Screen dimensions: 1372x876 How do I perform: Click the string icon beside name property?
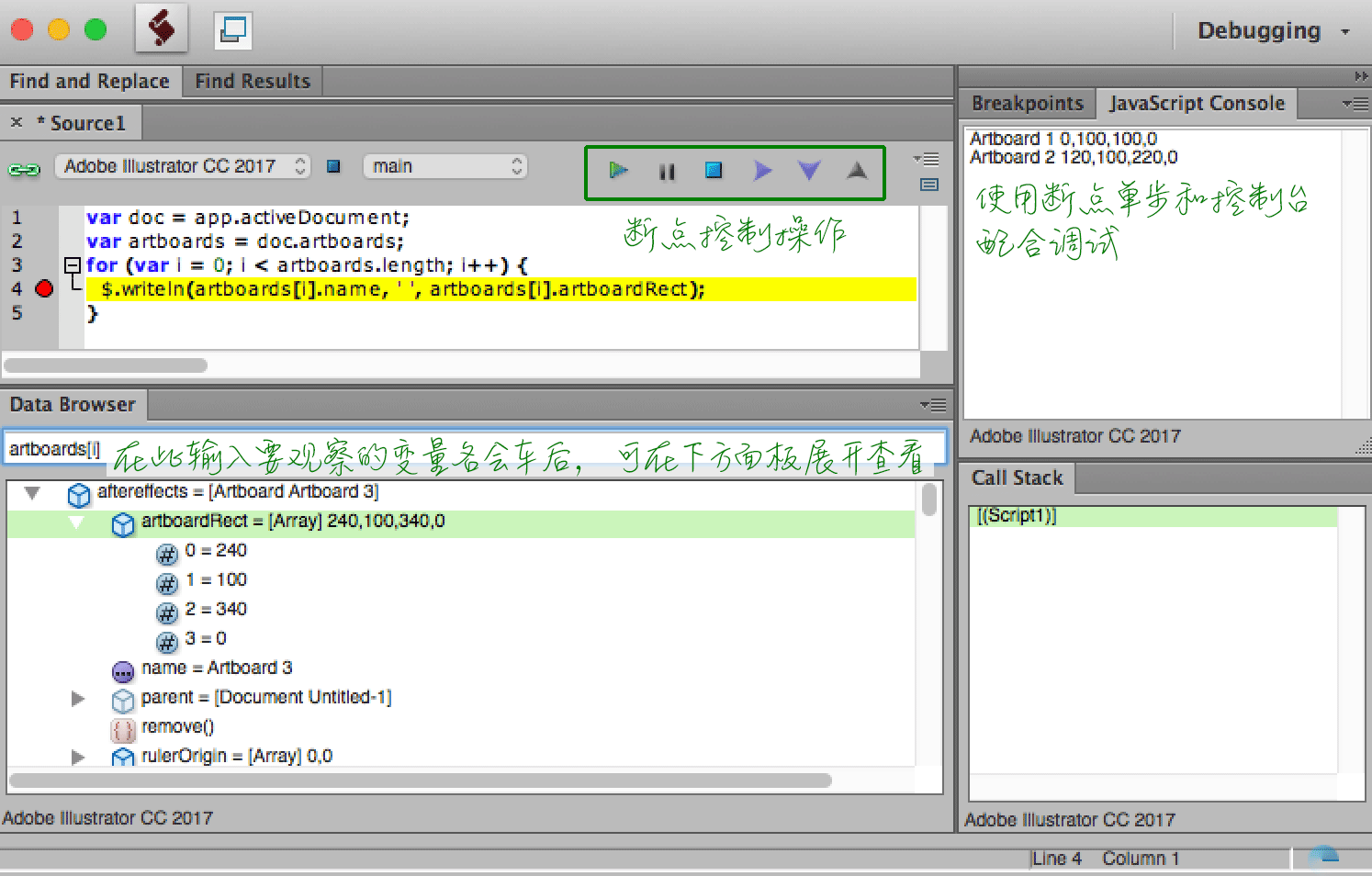[123, 672]
